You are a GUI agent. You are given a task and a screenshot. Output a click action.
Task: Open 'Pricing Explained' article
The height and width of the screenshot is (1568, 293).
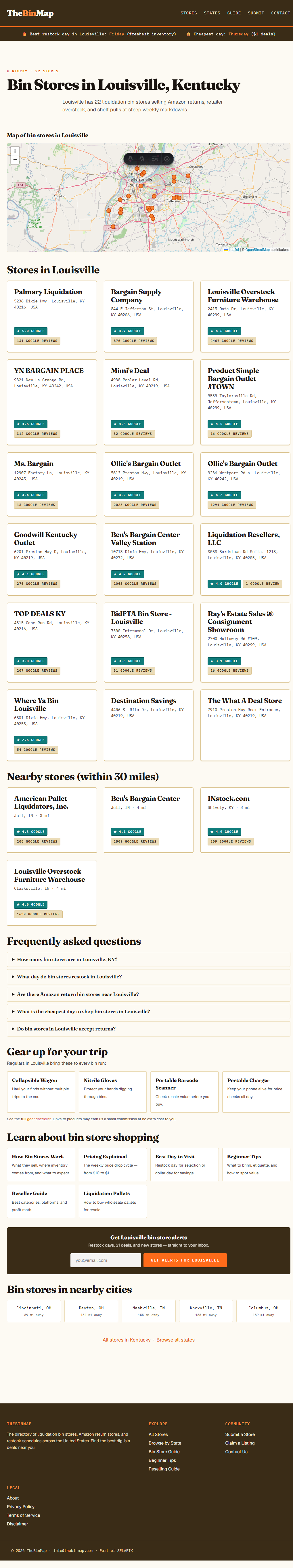pos(113,1165)
